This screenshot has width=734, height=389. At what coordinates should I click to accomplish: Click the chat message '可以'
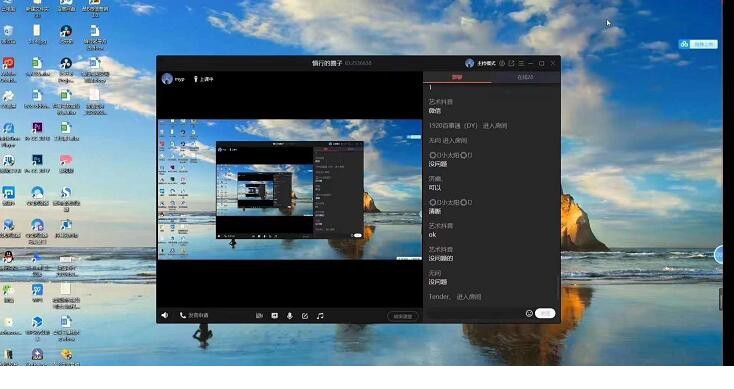pos(435,188)
